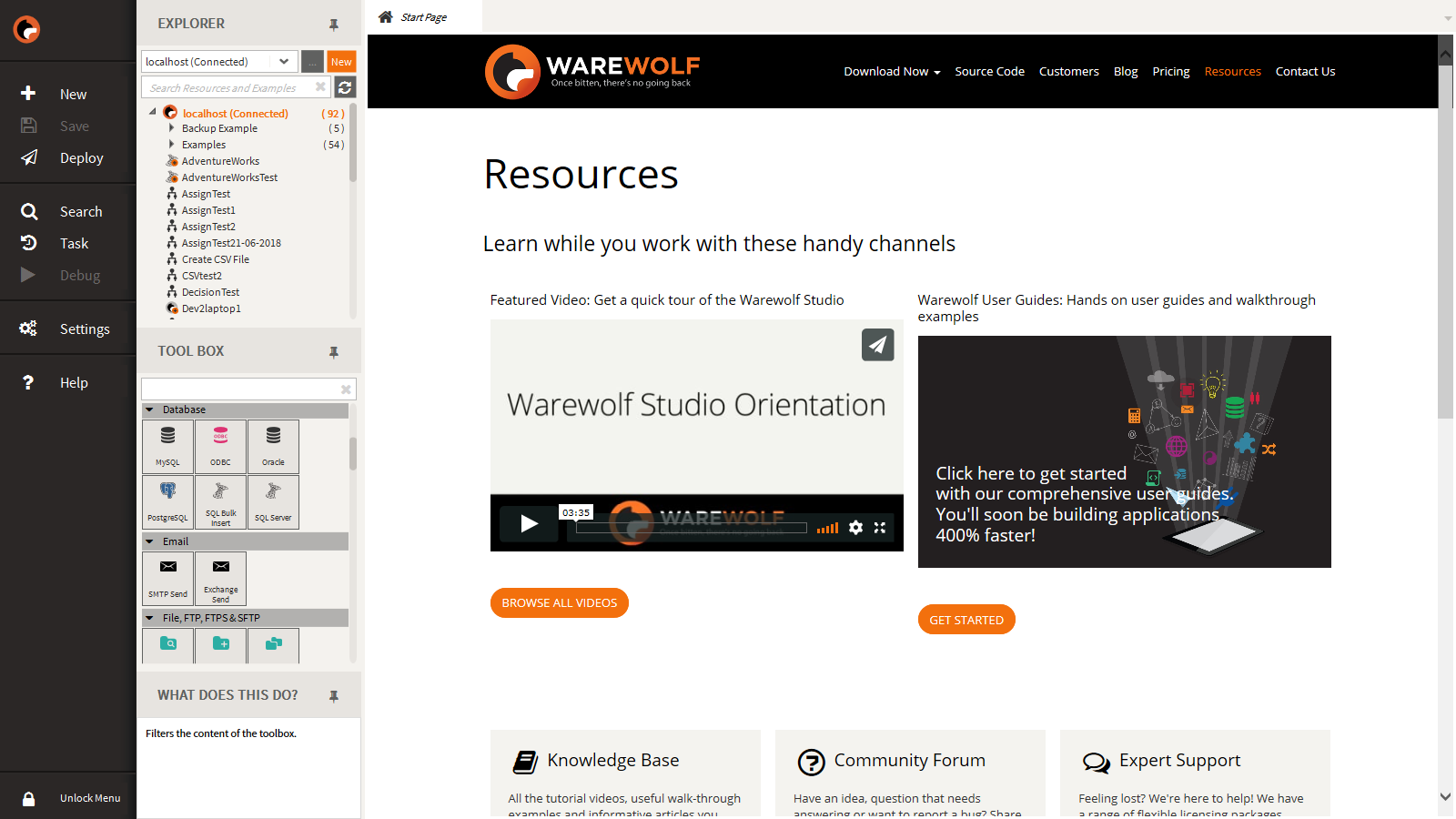1456x819 pixels.
Task: Select the PostgreSQL tool
Action: tap(168, 500)
